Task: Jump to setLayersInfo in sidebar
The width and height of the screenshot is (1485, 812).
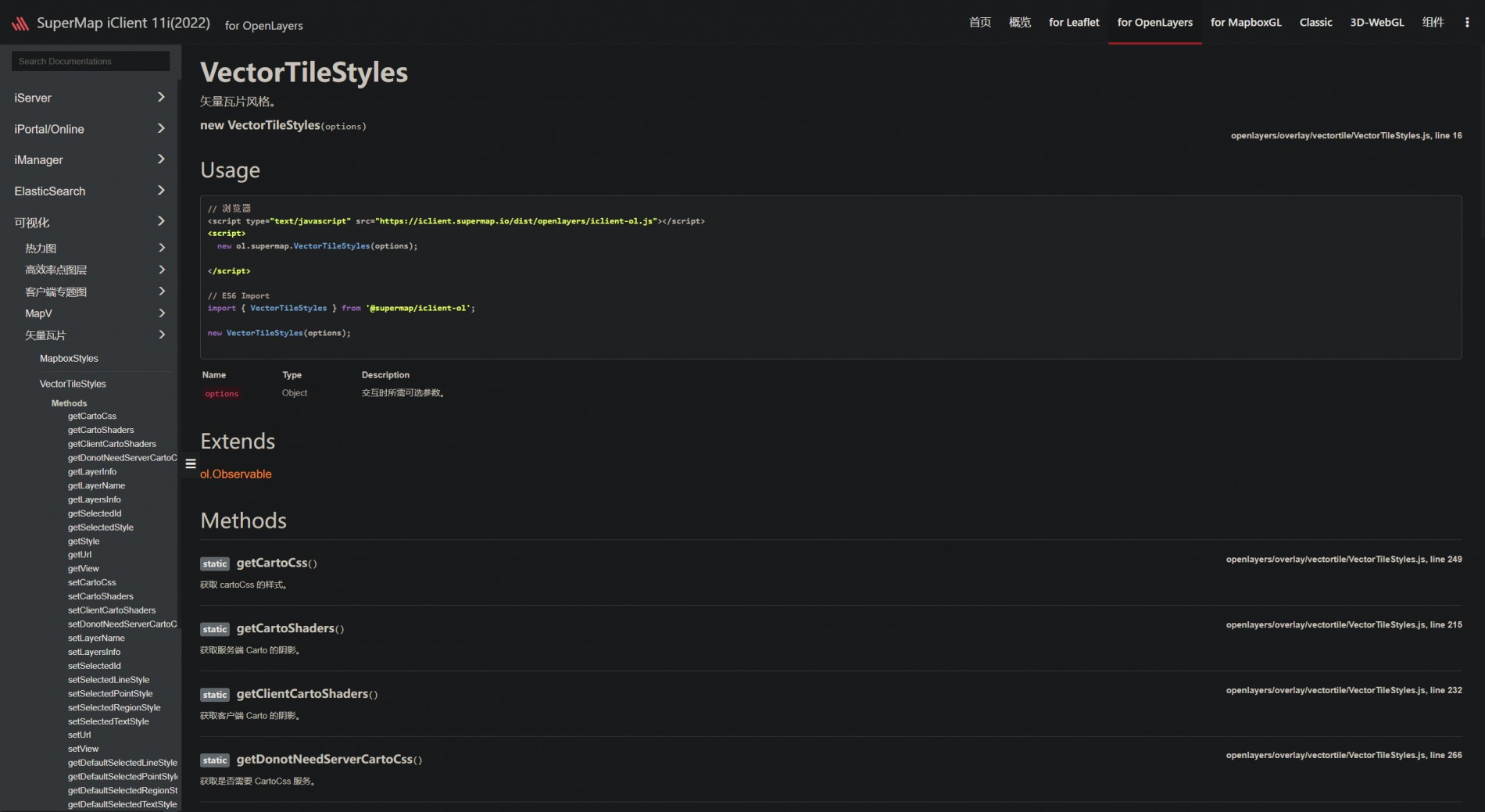Action: point(95,652)
